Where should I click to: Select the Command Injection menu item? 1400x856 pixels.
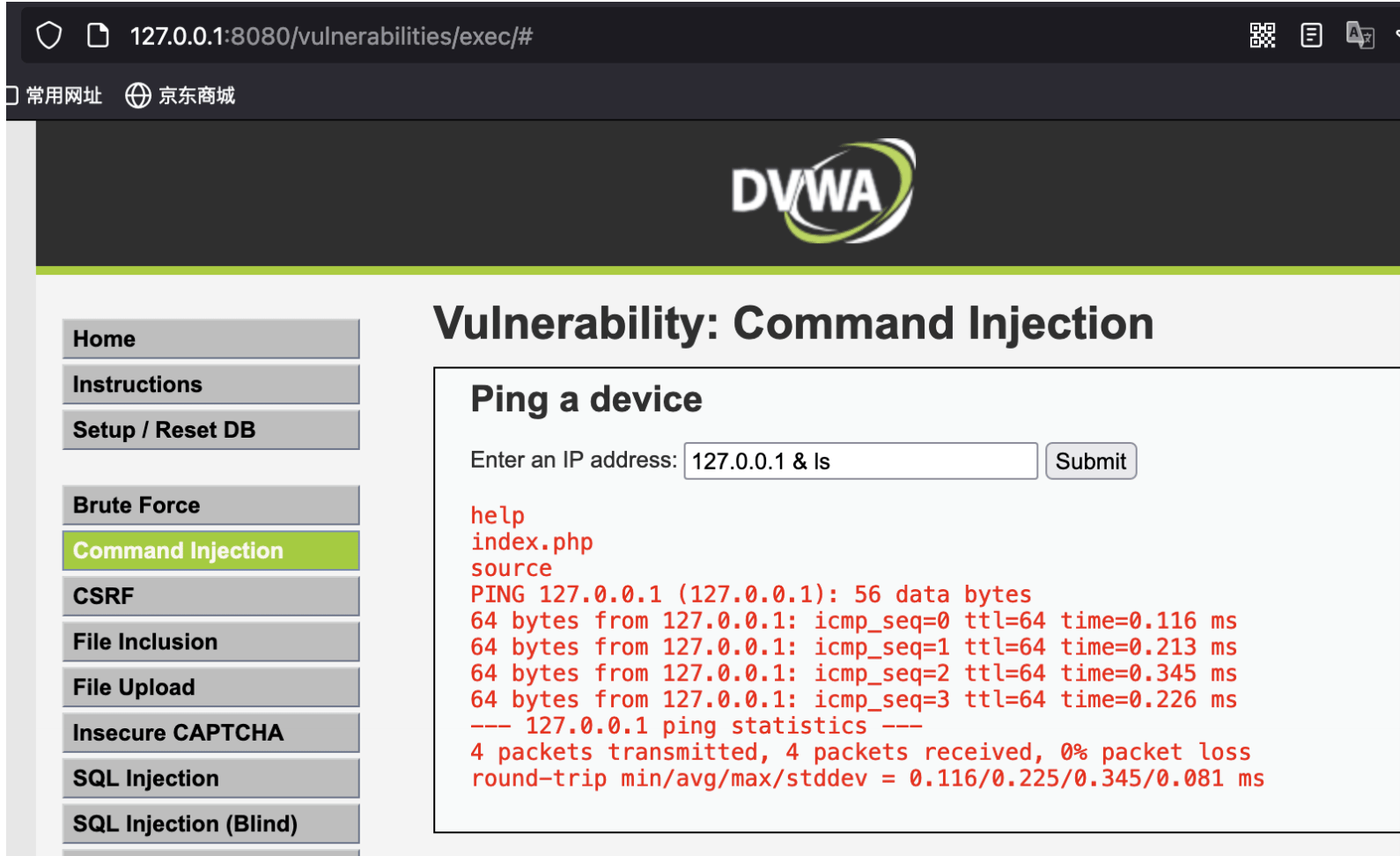tap(211, 551)
